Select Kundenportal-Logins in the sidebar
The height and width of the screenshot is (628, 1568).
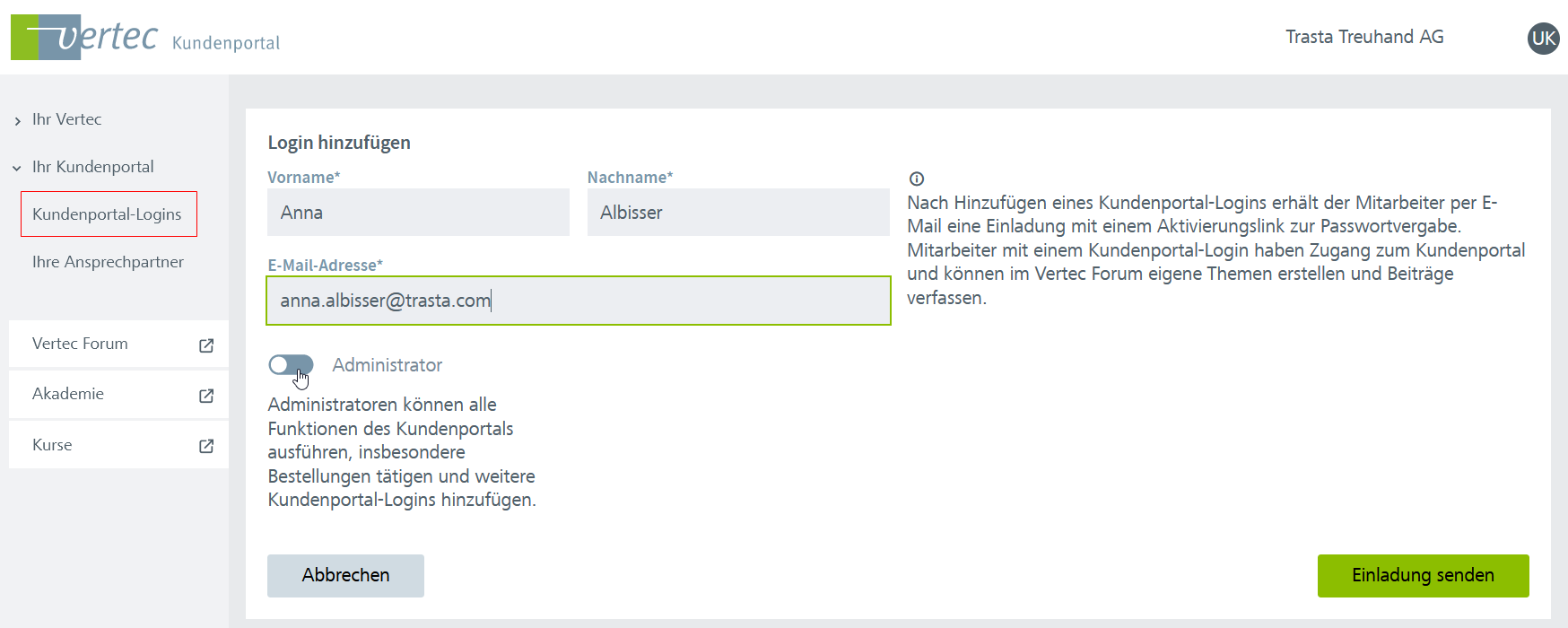pos(108,214)
